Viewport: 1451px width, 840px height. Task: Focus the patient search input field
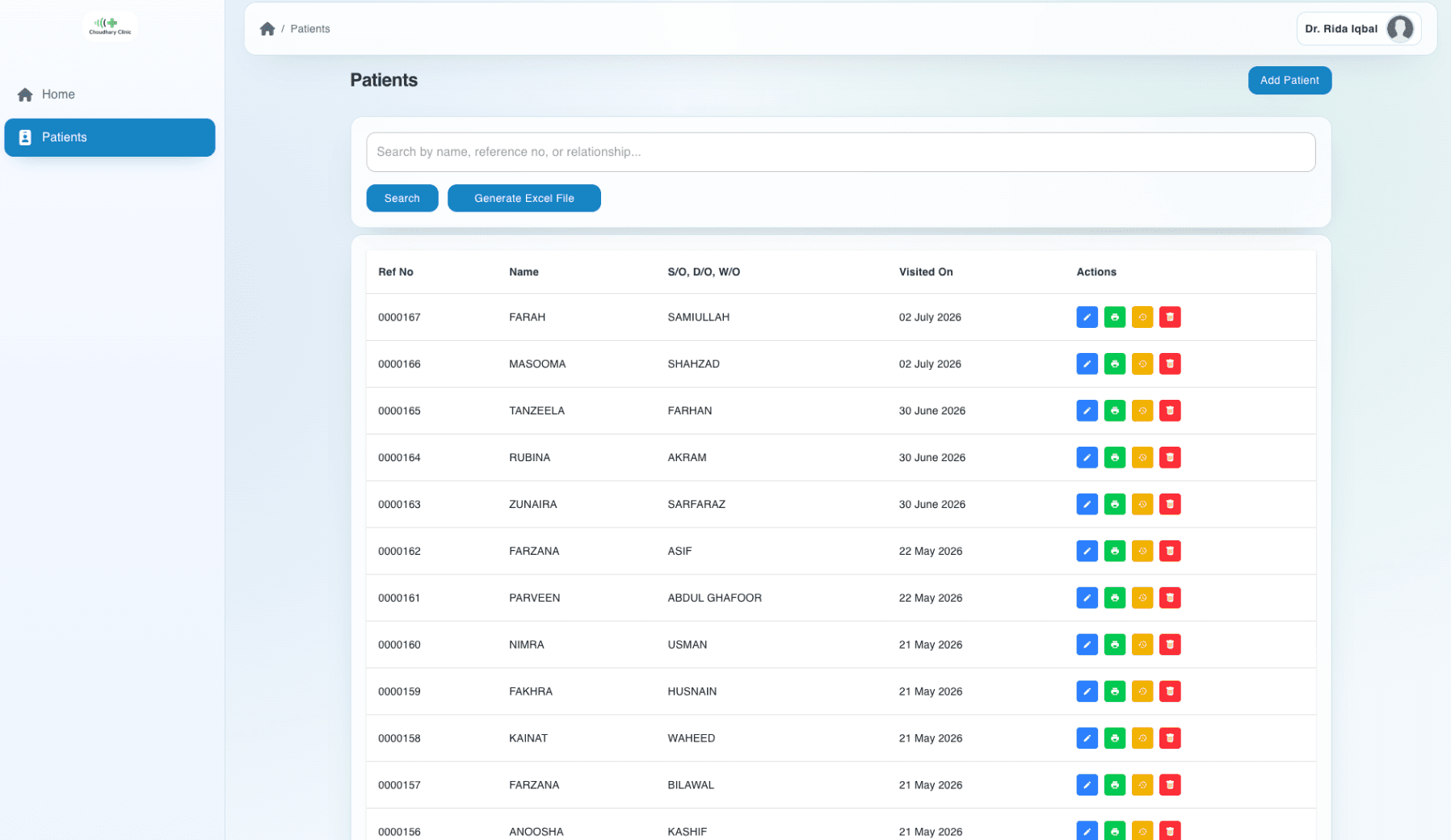(840, 152)
